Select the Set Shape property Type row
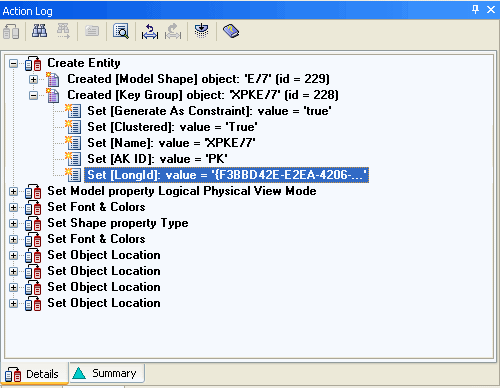The height and width of the screenshot is (388, 500). point(118,223)
